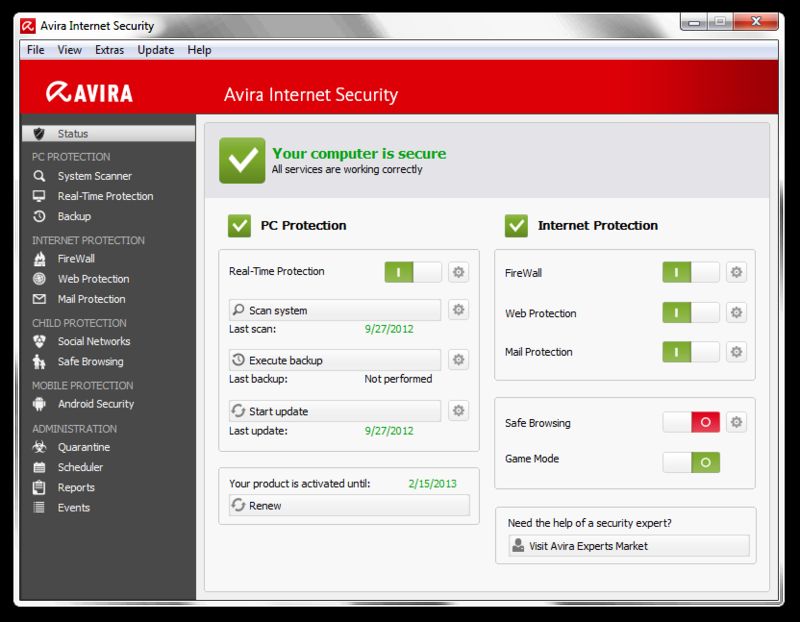
Task: Click the last update date 9/27/2012
Action: [389, 431]
